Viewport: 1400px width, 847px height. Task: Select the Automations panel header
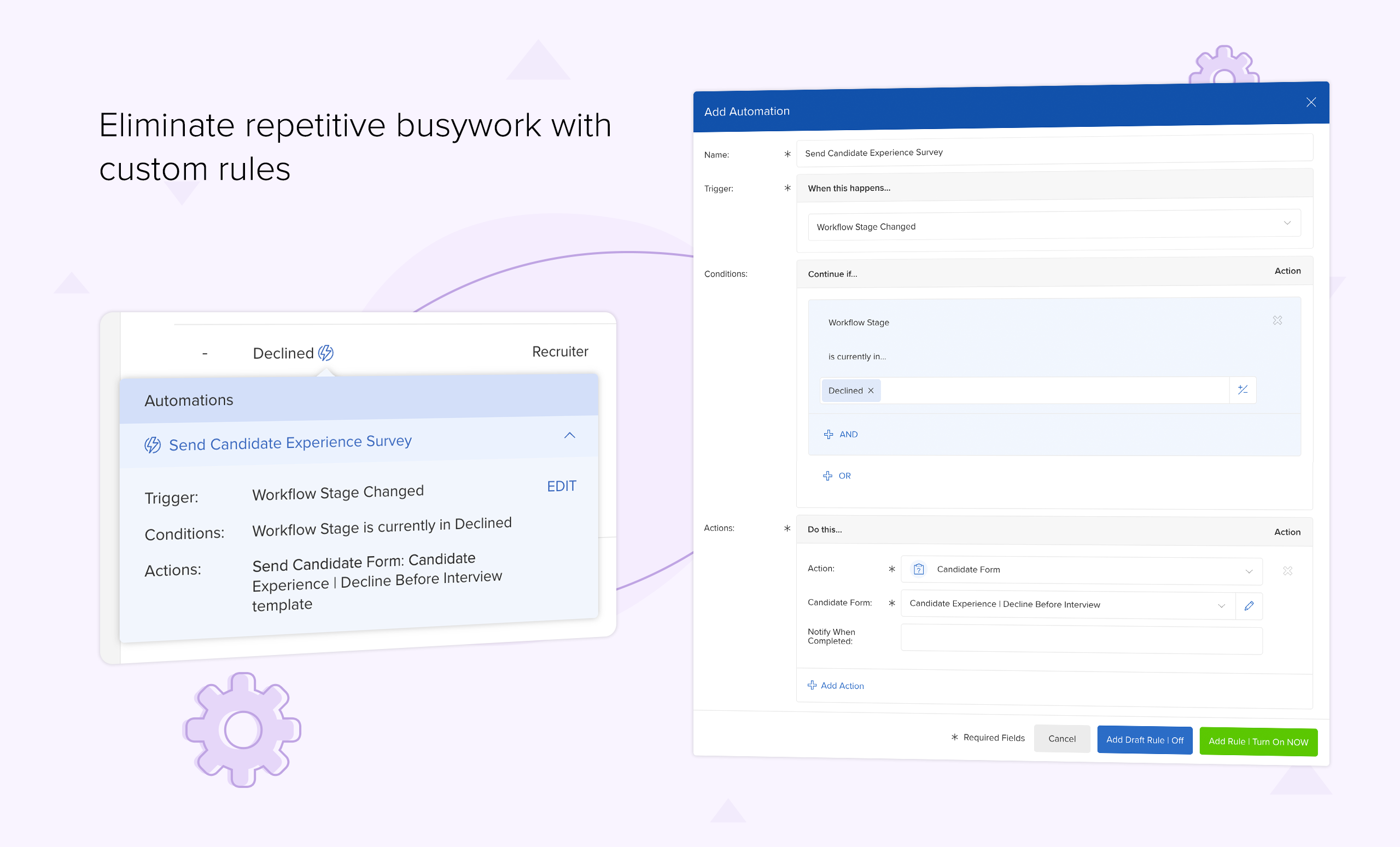tap(189, 399)
